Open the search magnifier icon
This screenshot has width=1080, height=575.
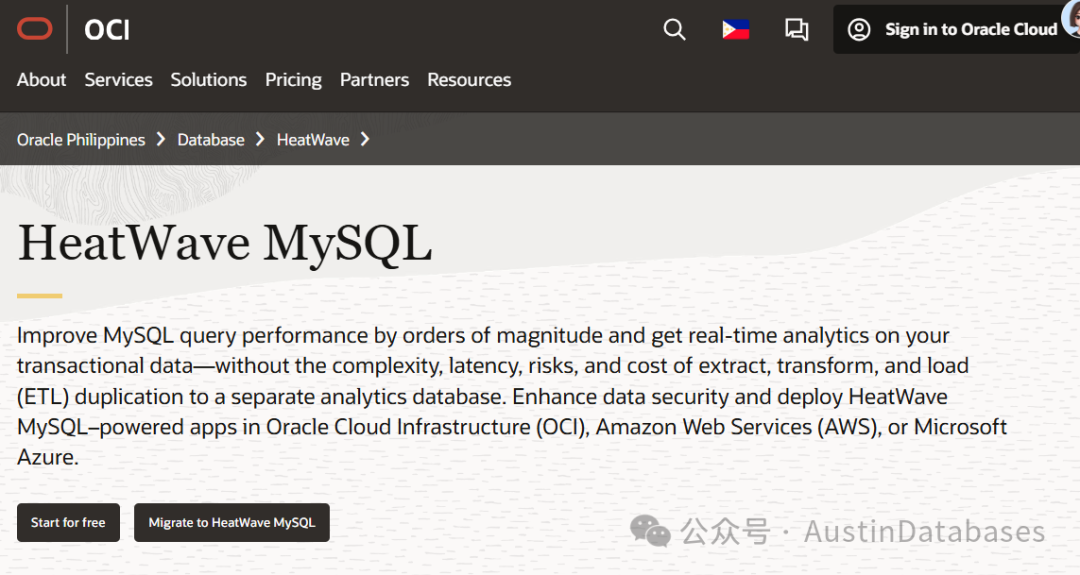click(674, 29)
